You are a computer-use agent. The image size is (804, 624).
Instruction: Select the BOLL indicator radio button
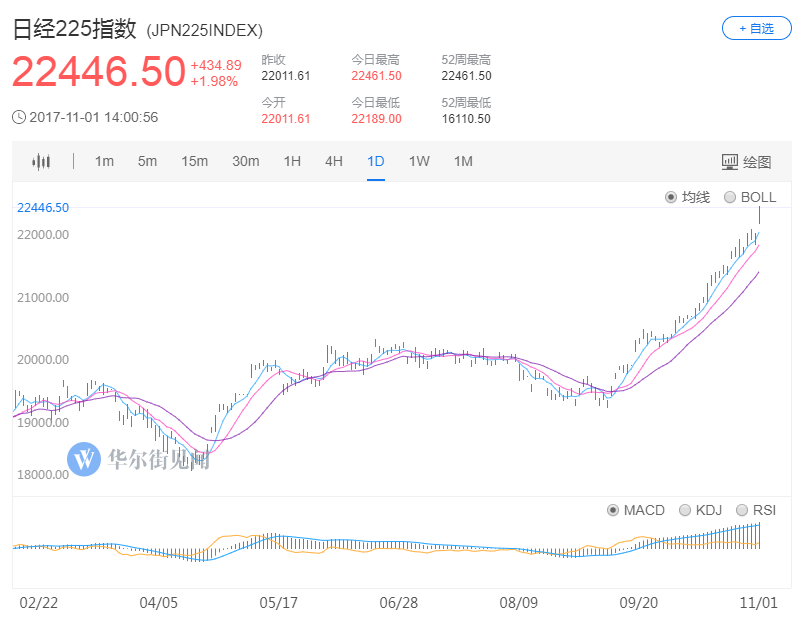click(x=730, y=197)
